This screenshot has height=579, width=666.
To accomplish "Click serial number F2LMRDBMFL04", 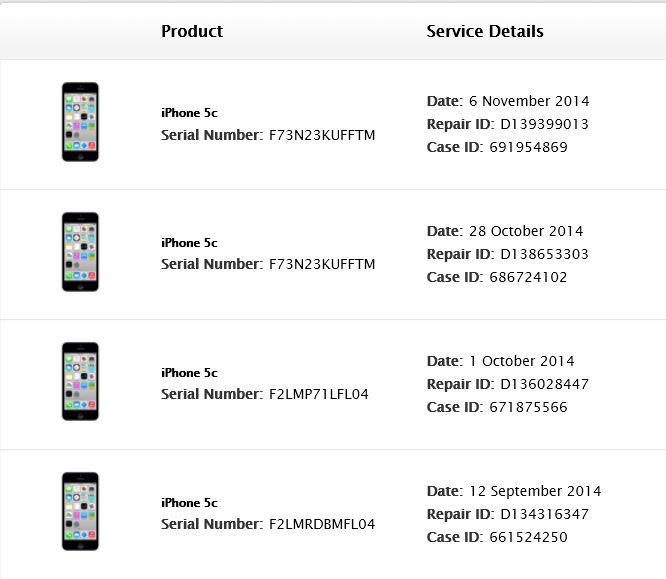I will (322, 524).
